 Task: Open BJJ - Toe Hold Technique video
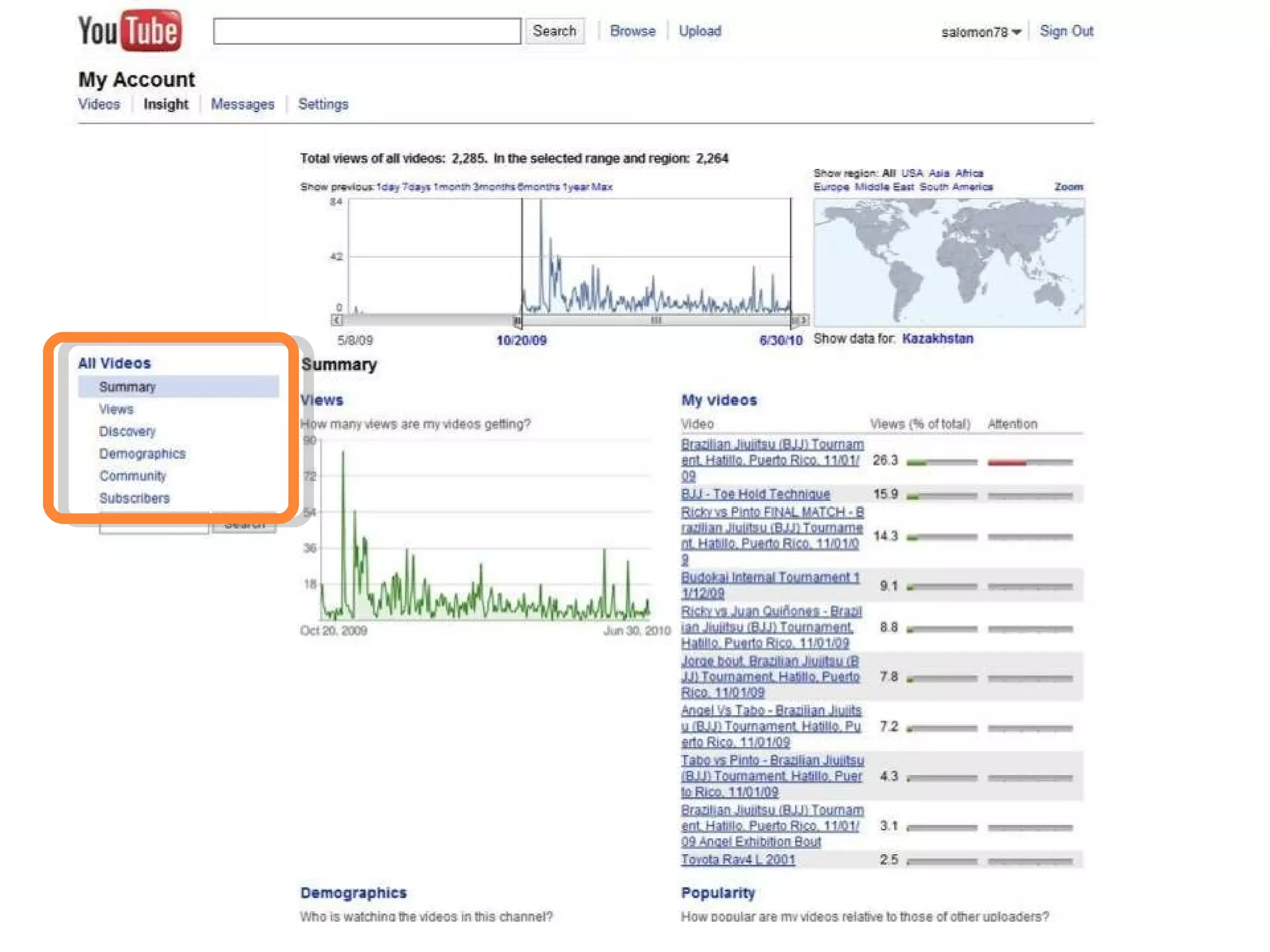[755, 494]
